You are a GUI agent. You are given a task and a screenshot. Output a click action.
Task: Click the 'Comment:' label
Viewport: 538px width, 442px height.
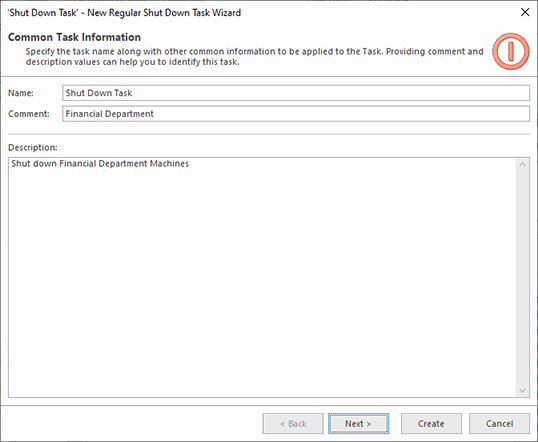[x=29, y=114]
